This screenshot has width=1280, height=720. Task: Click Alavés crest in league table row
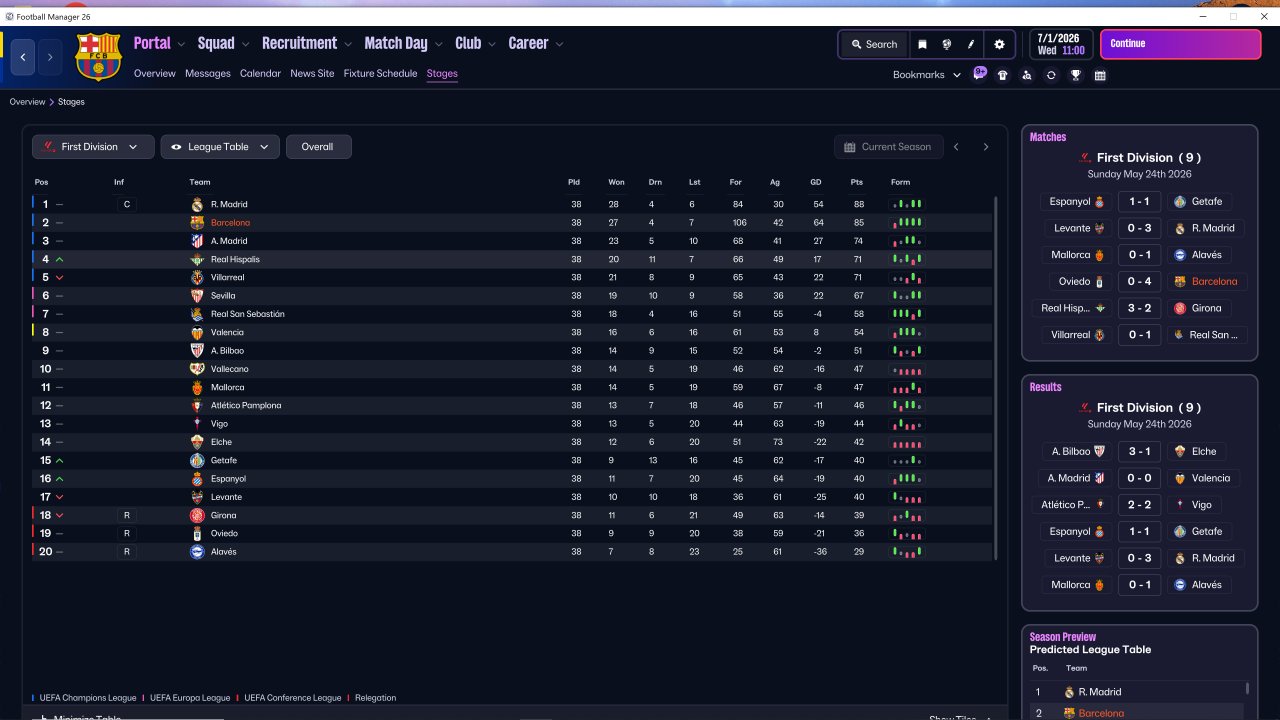197,552
